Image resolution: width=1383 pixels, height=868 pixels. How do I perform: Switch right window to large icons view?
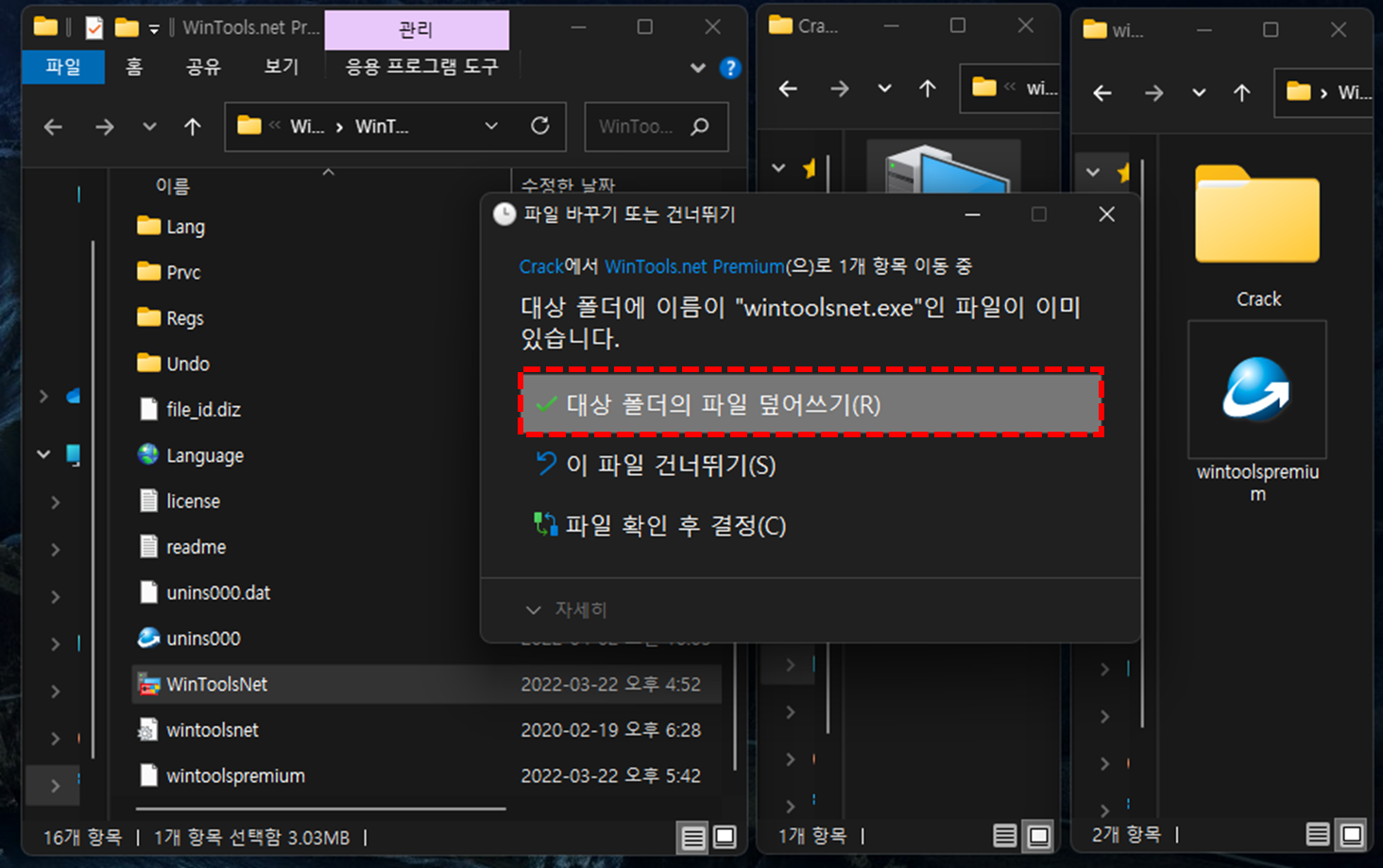[1352, 835]
